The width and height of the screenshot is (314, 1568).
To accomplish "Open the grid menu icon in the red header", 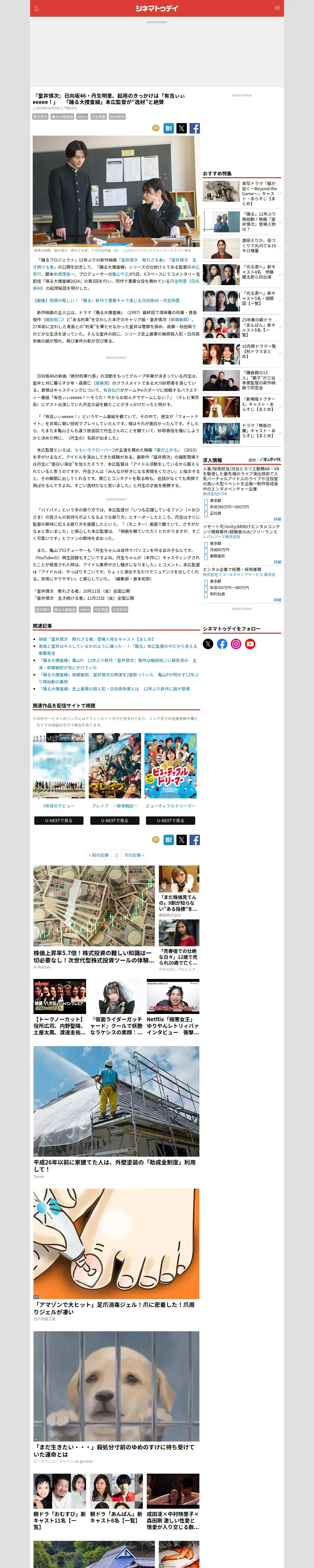I will pyautogui.click(x=277, y=8).
